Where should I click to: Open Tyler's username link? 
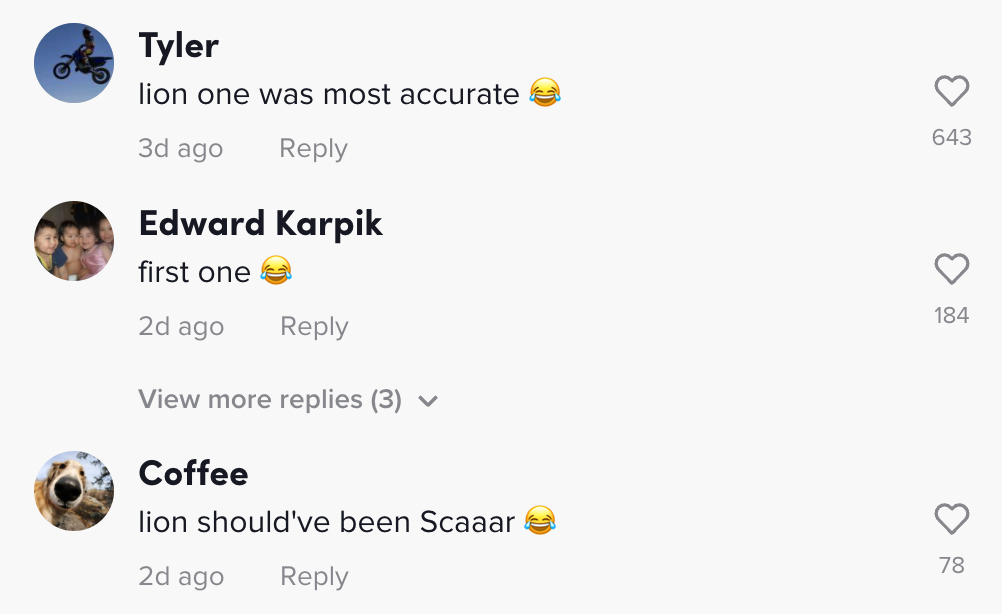(x=179, y=45)
